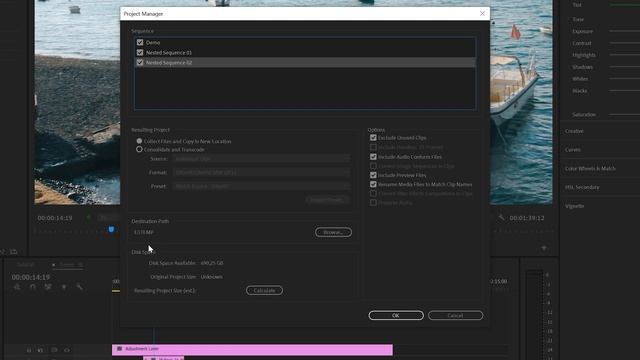This screenshot has width=640, height=360.
Task: Toggle Include Preview Files checkbox
Action: click(x=373, y=175)
